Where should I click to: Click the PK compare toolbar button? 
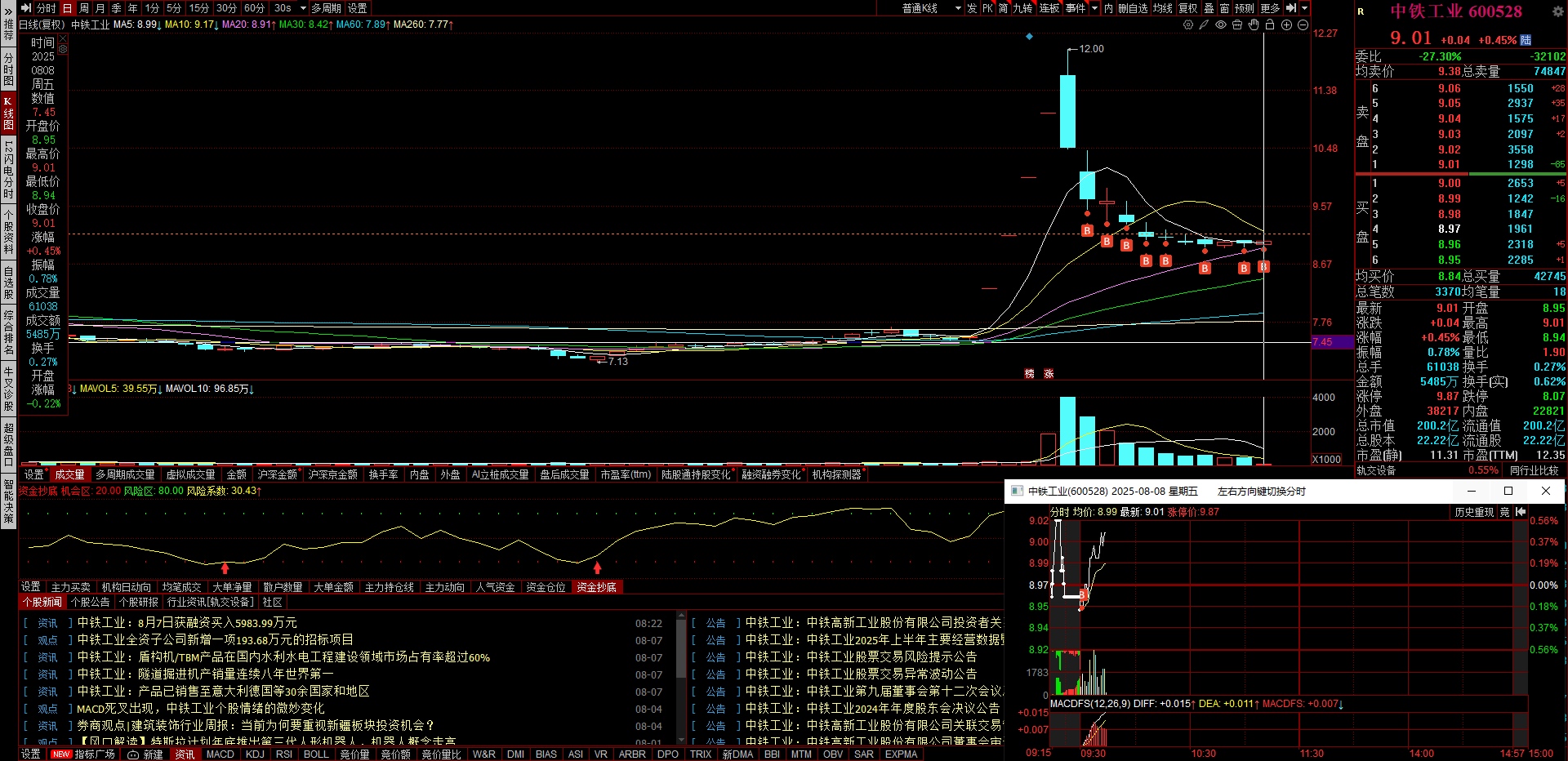(987, 8)
